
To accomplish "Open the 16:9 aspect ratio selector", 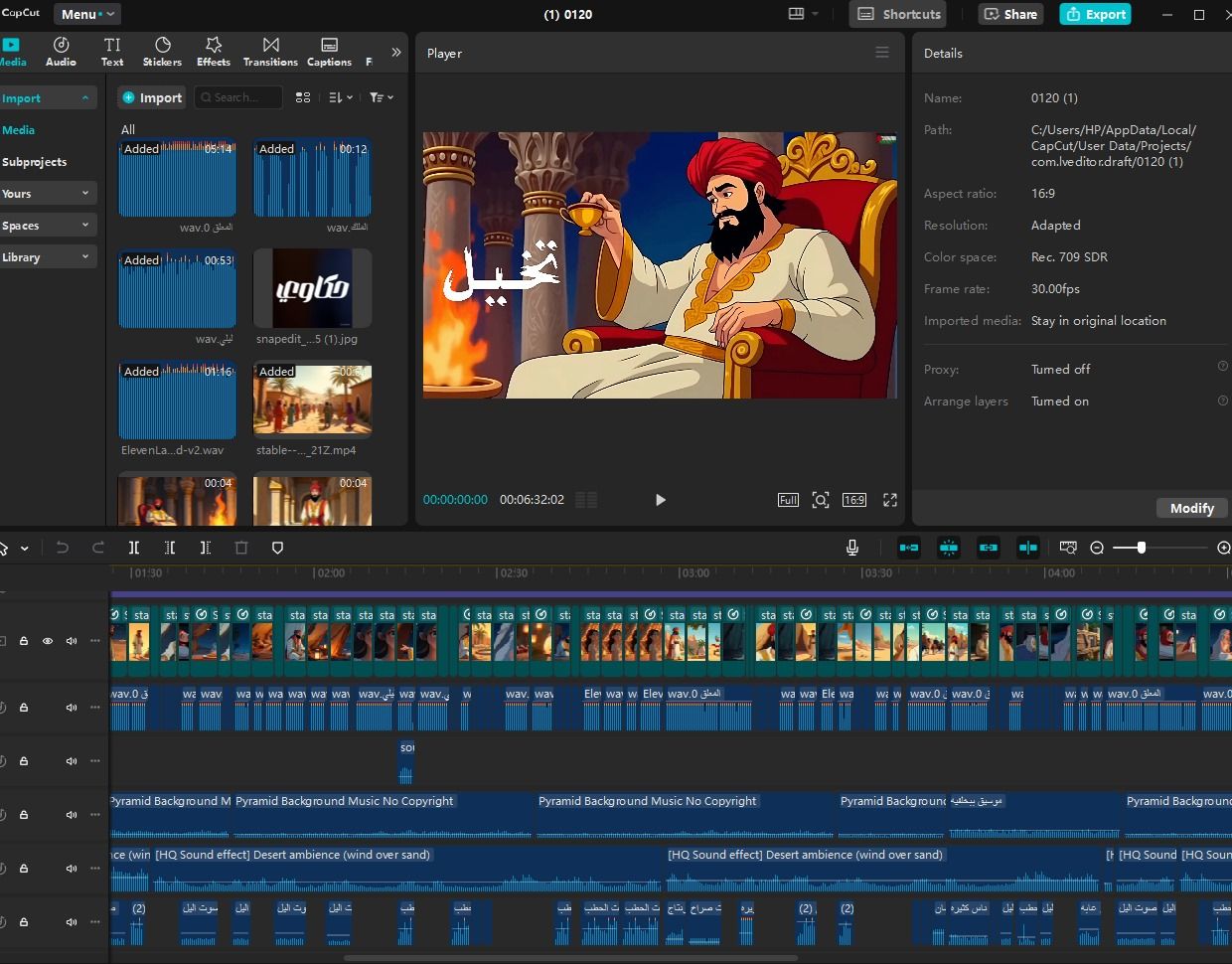I will (854, 500).
